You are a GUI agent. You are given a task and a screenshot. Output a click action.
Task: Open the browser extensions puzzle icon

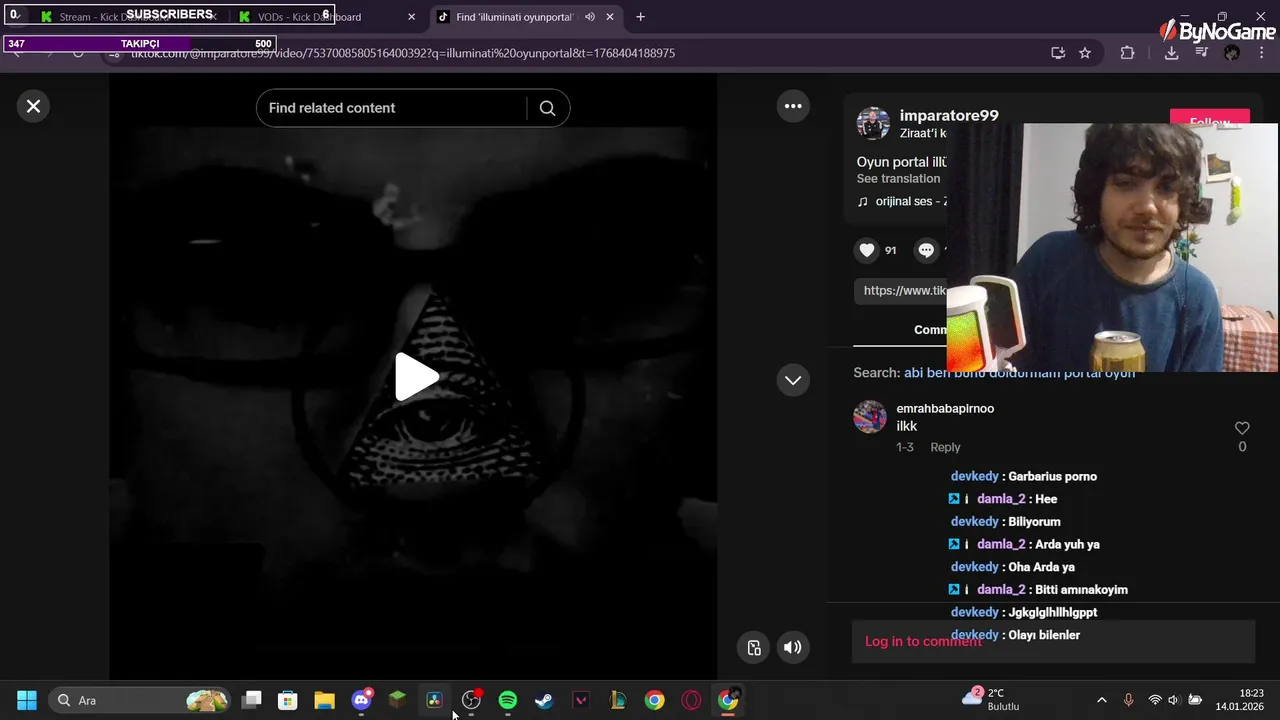tap(1127, 53)
